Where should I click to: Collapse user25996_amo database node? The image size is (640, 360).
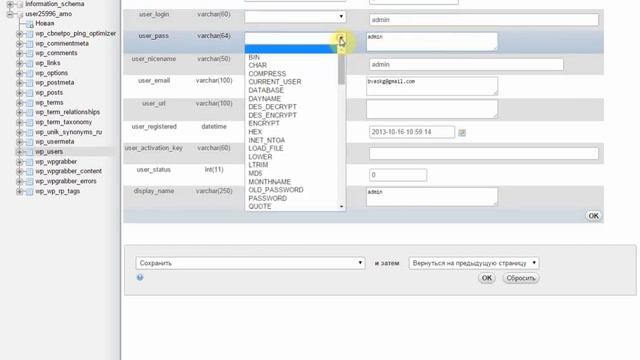pyautogui.click(x=10, y=14)
